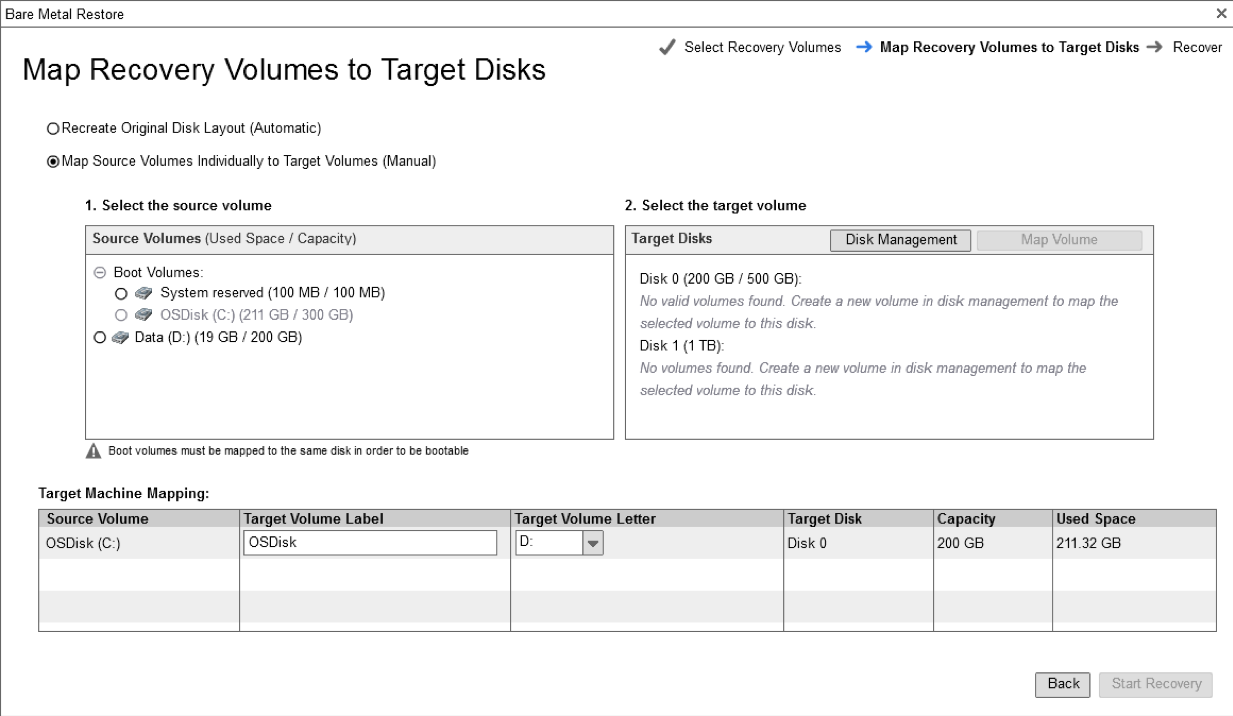This screenshot has height=716, width=1233.
Task: Click the boot volumes warning triangle icon
Action: (94, 451)
